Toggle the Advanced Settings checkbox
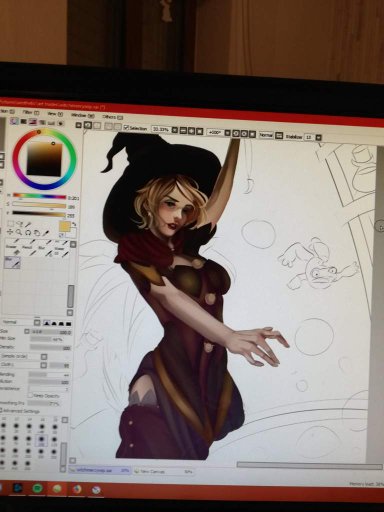Screen dimensions: 384x512 pos(1,411)
